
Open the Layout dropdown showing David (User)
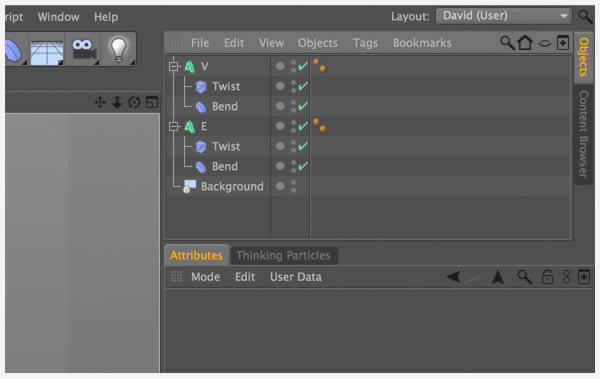click(503, 16)
